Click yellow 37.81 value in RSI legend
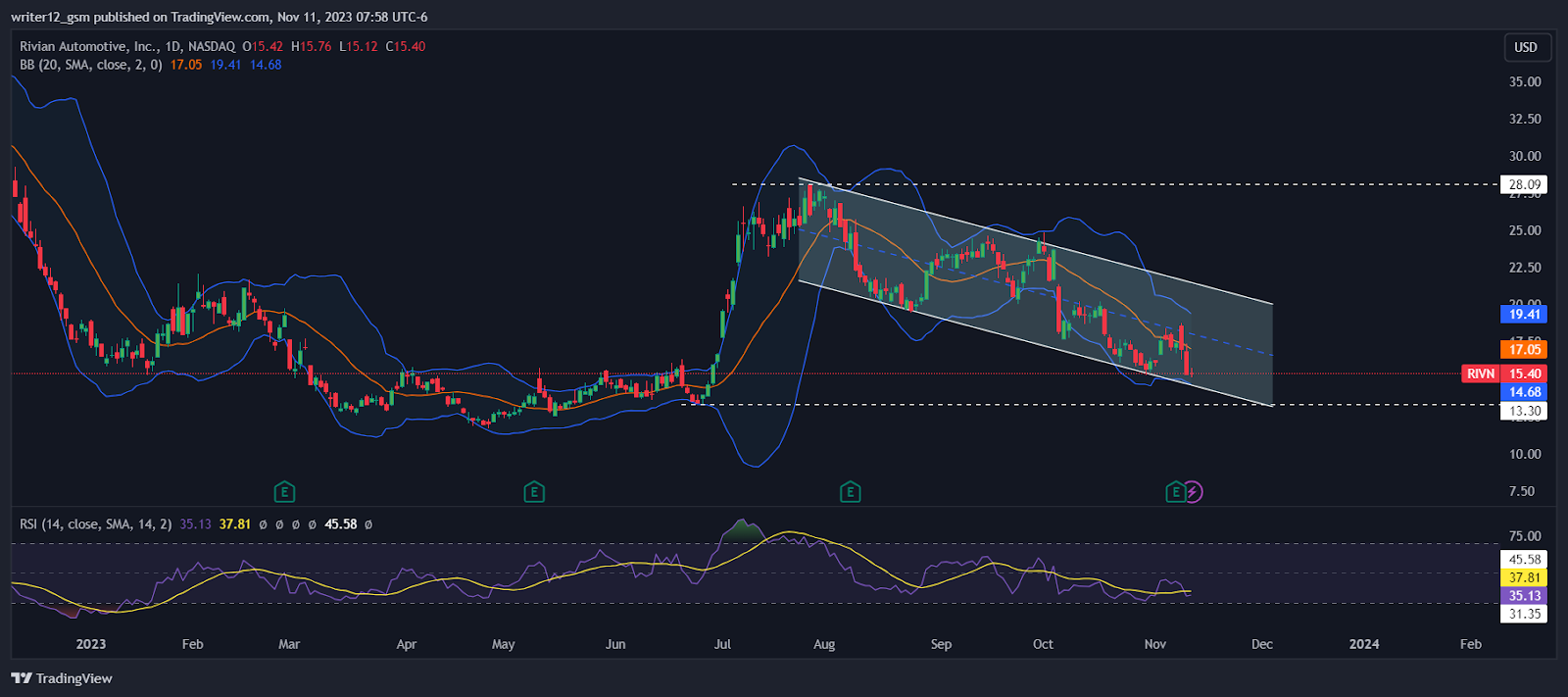The width and height of the screenshot is (1568, 697). (x=234, y=524)
